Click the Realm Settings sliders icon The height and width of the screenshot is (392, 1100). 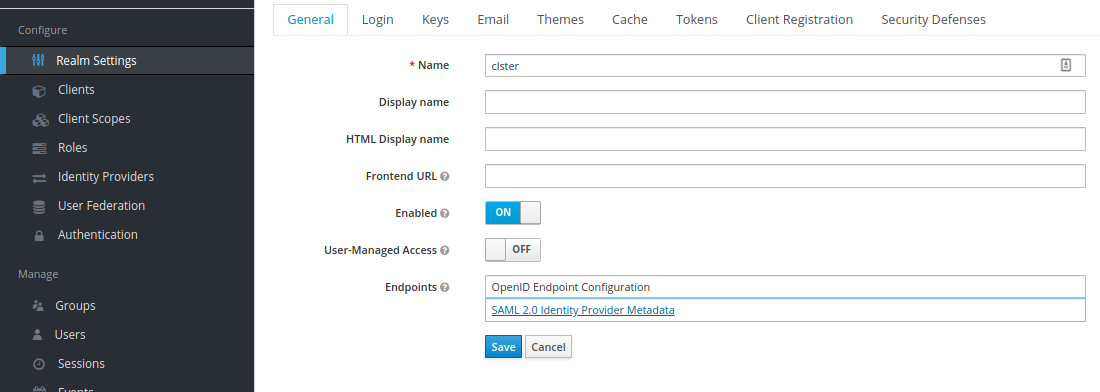click(39, 60)
